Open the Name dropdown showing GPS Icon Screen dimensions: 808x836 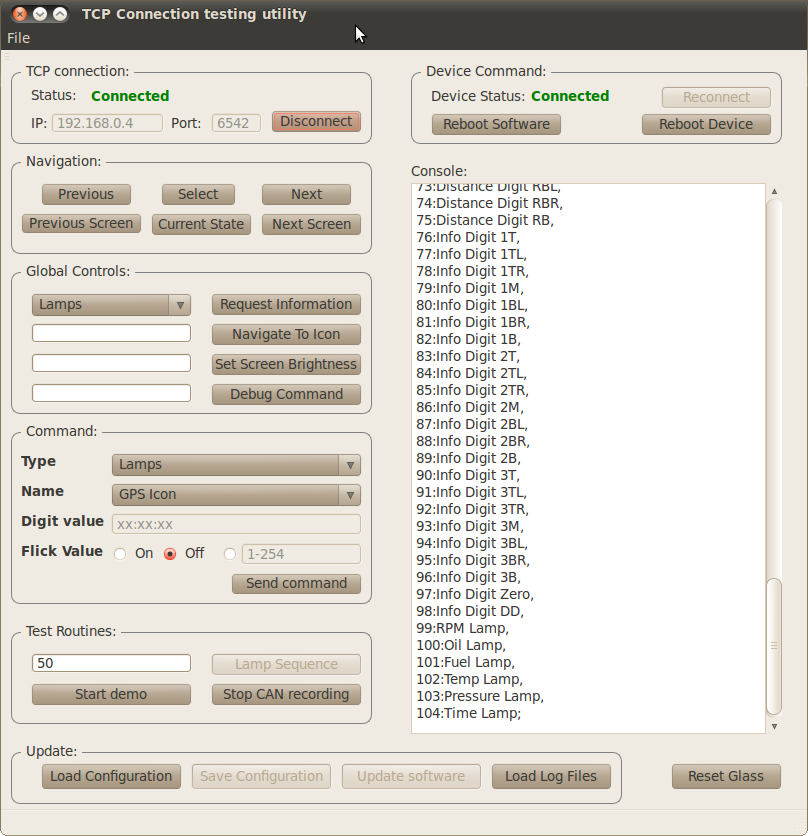click(236, 494)
